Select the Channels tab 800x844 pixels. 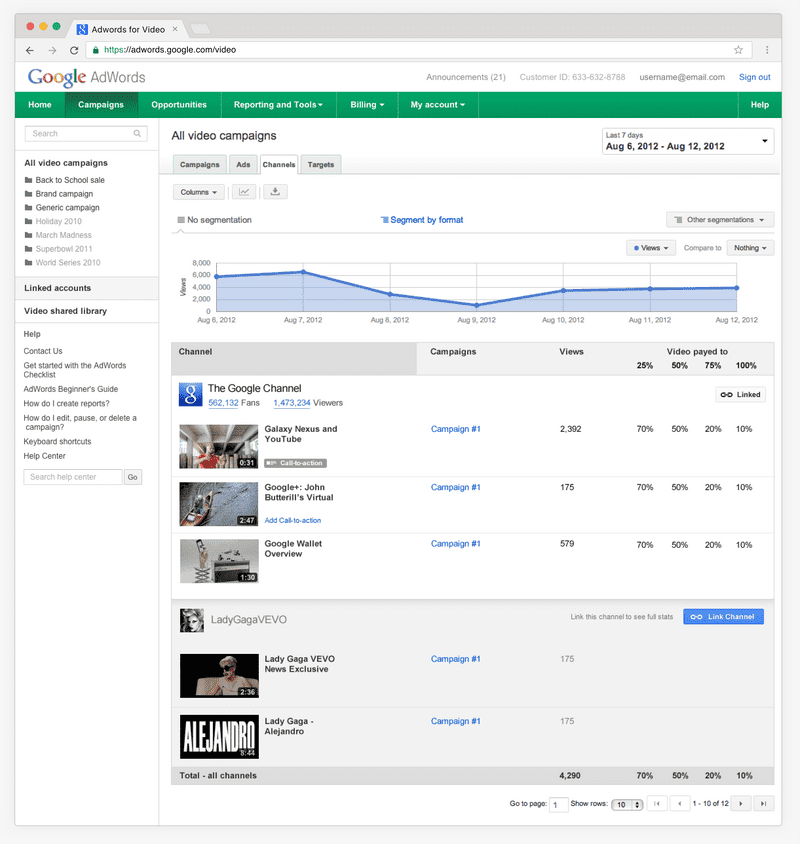point(279,164)
